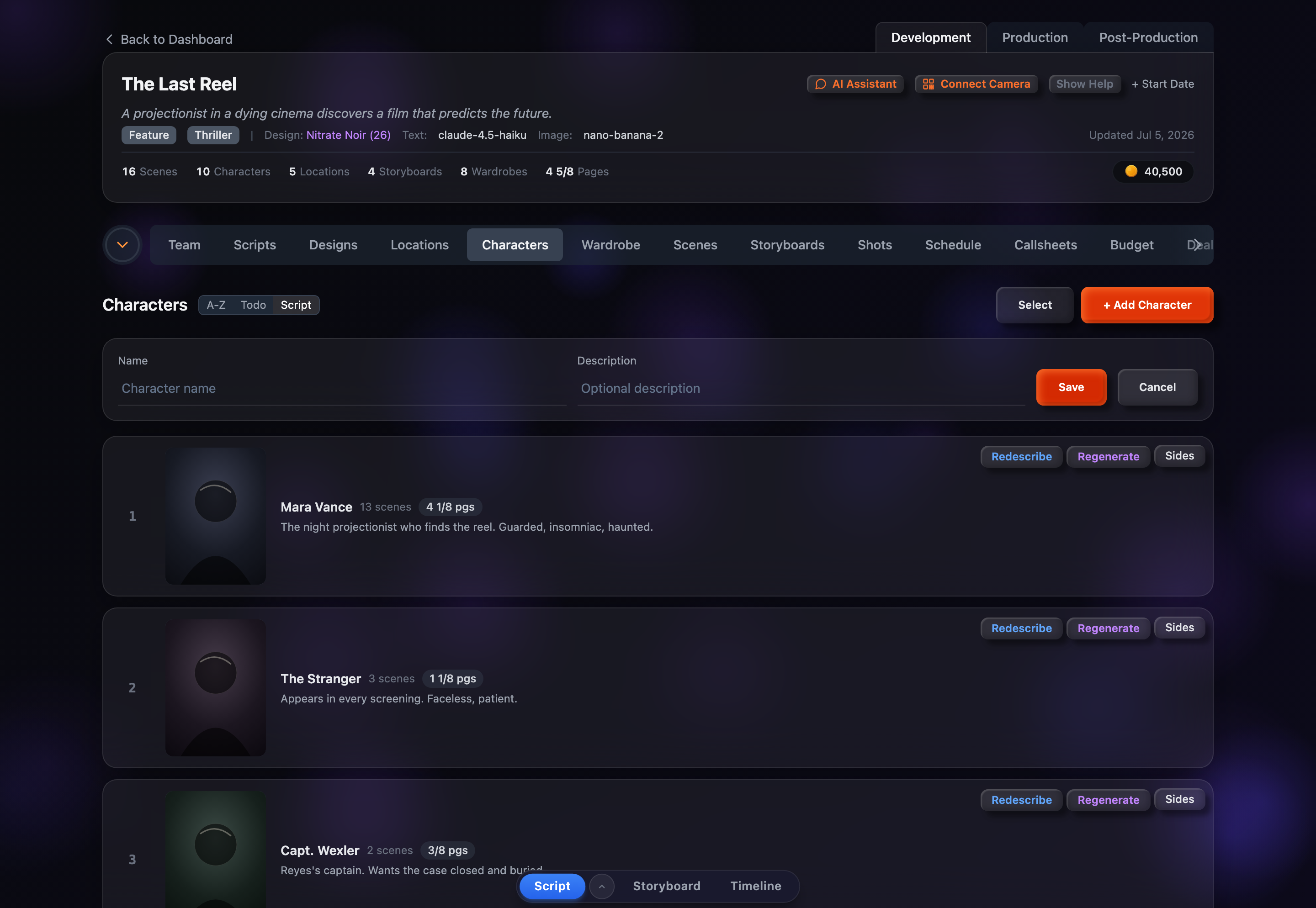Screen dimensions: 1316x908
Task: Focus the Optional description field
Action: click(x=801, y=389)
